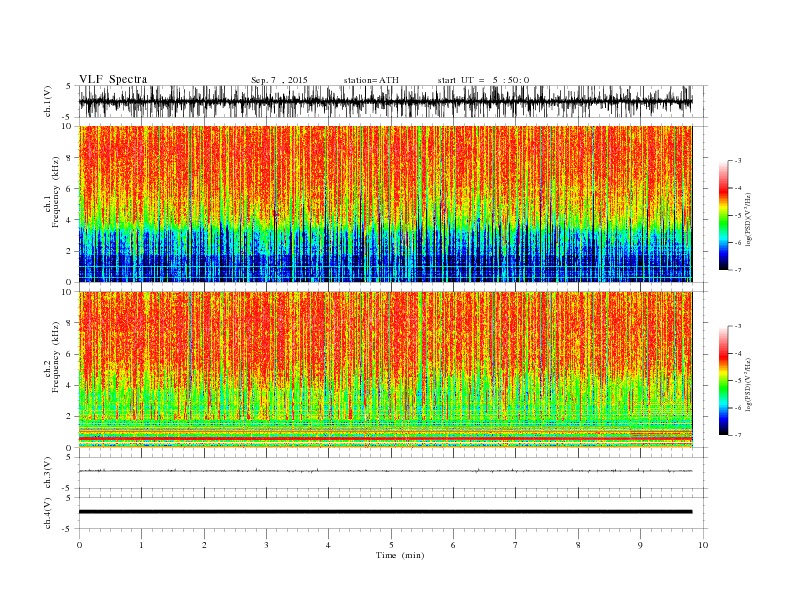Click the time-axis tick label '10'
792x612 pixels.
[x=703, y=545]
